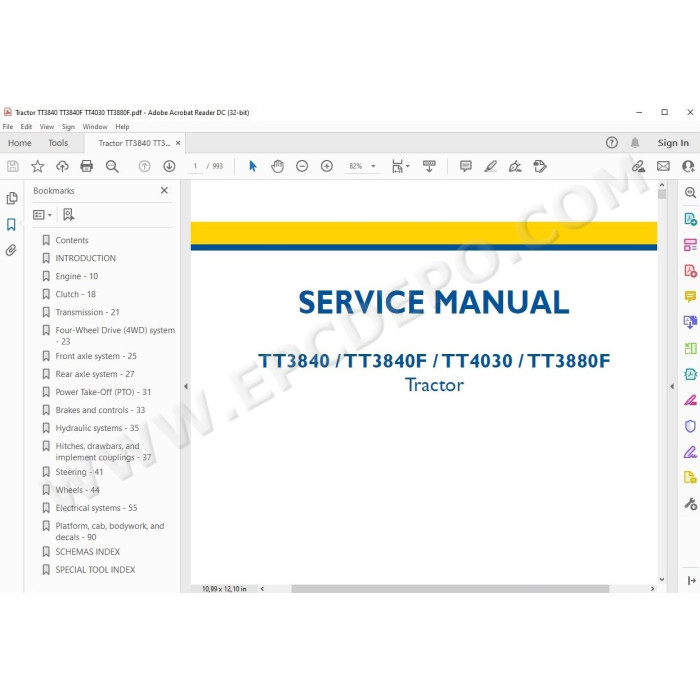Viewport: 700px width, 700px height.
Task: Jump to Electrical systems - 55 bookmark
Action: pos(96,508)
